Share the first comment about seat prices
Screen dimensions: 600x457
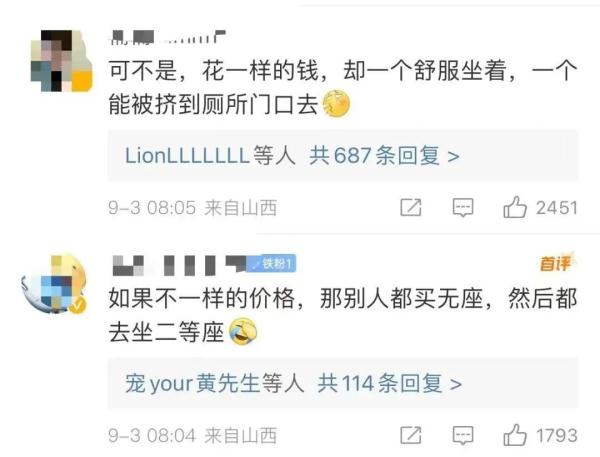click(411, 208)
